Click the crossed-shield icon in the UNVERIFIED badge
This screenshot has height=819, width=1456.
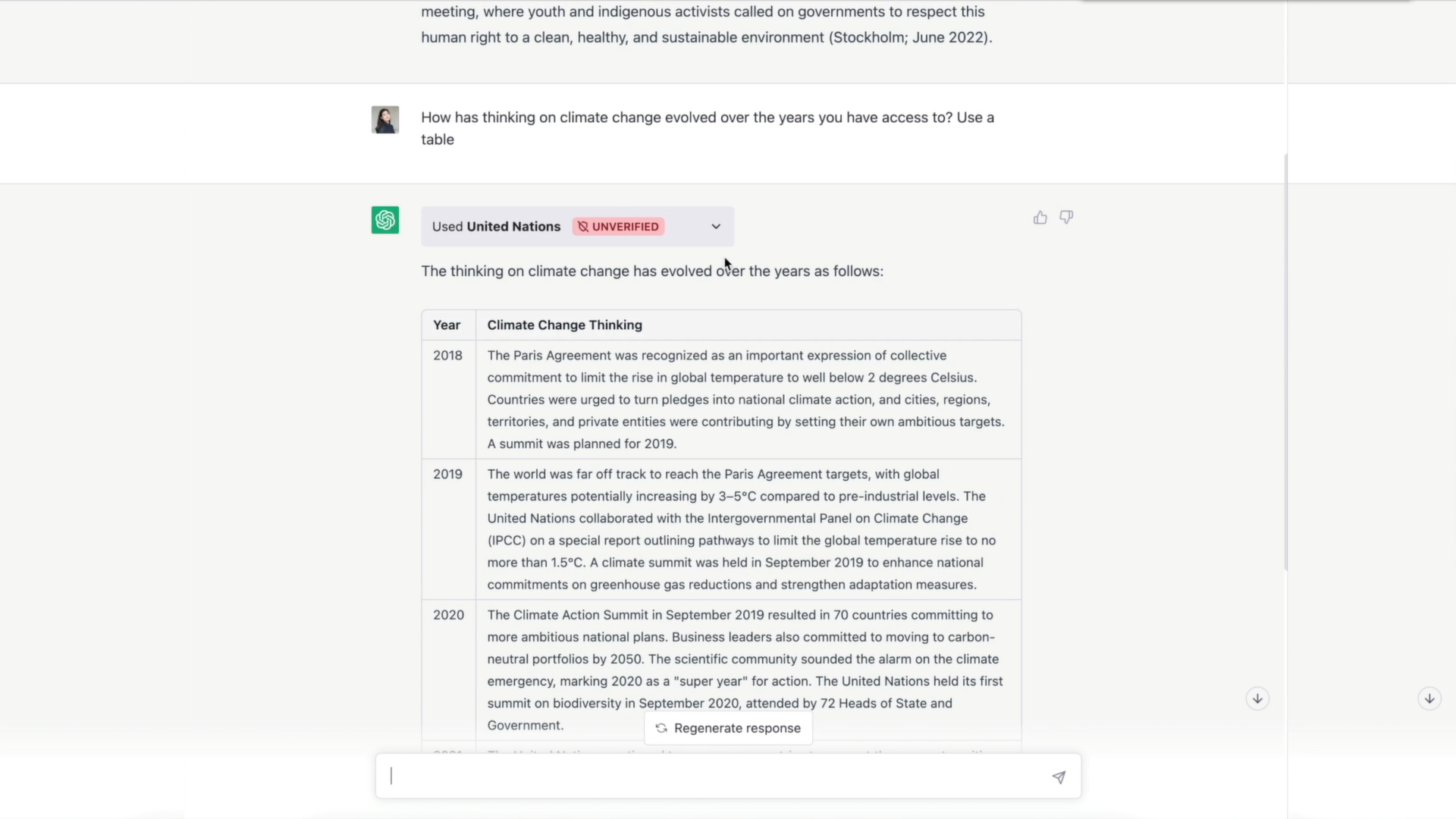(x=584, y=227)
